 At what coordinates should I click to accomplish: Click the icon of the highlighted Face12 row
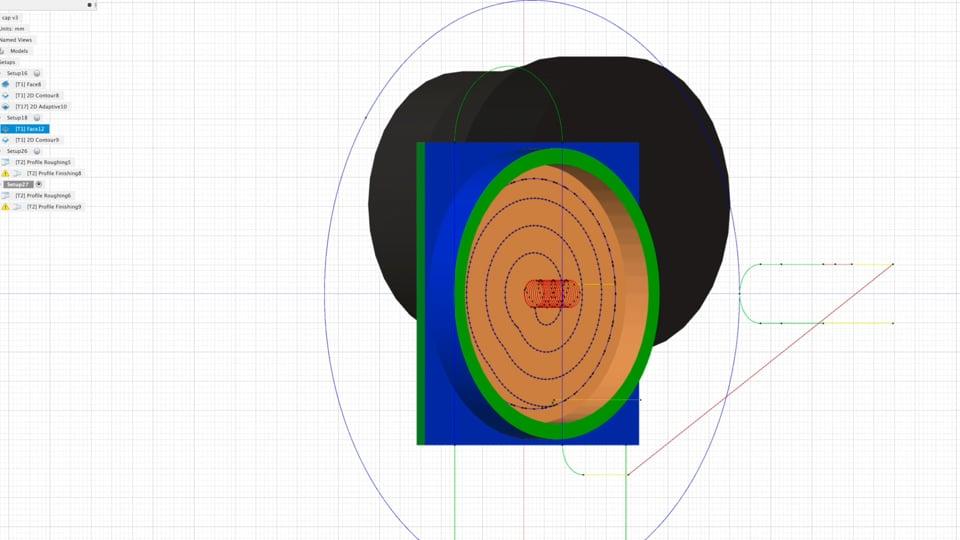point(6,129)
